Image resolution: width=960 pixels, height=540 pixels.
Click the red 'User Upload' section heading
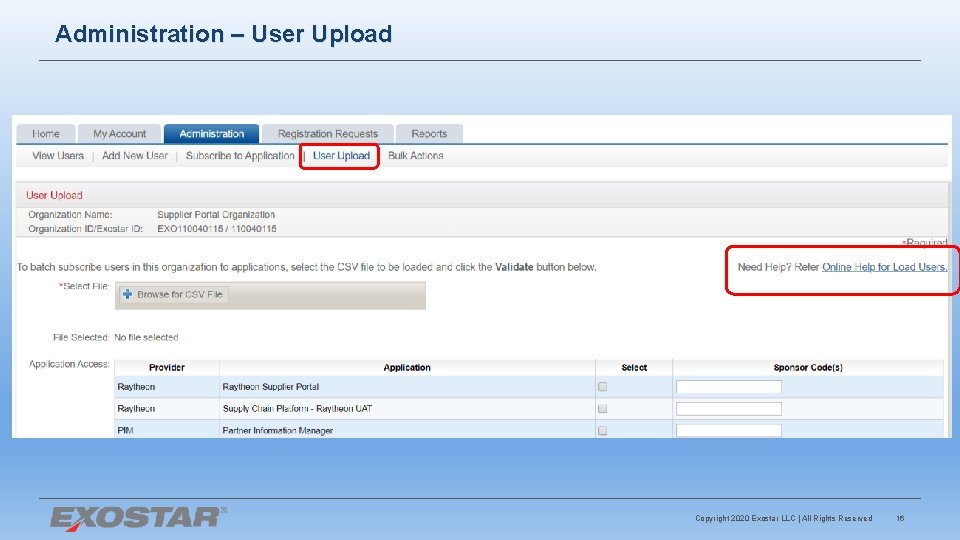click(x=54, y=195)
